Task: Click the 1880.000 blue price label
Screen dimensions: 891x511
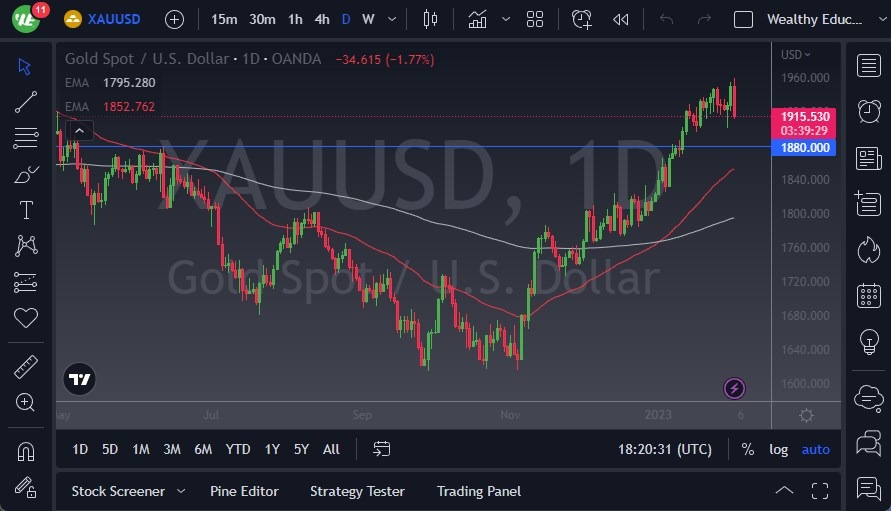Action: [805, 147]
